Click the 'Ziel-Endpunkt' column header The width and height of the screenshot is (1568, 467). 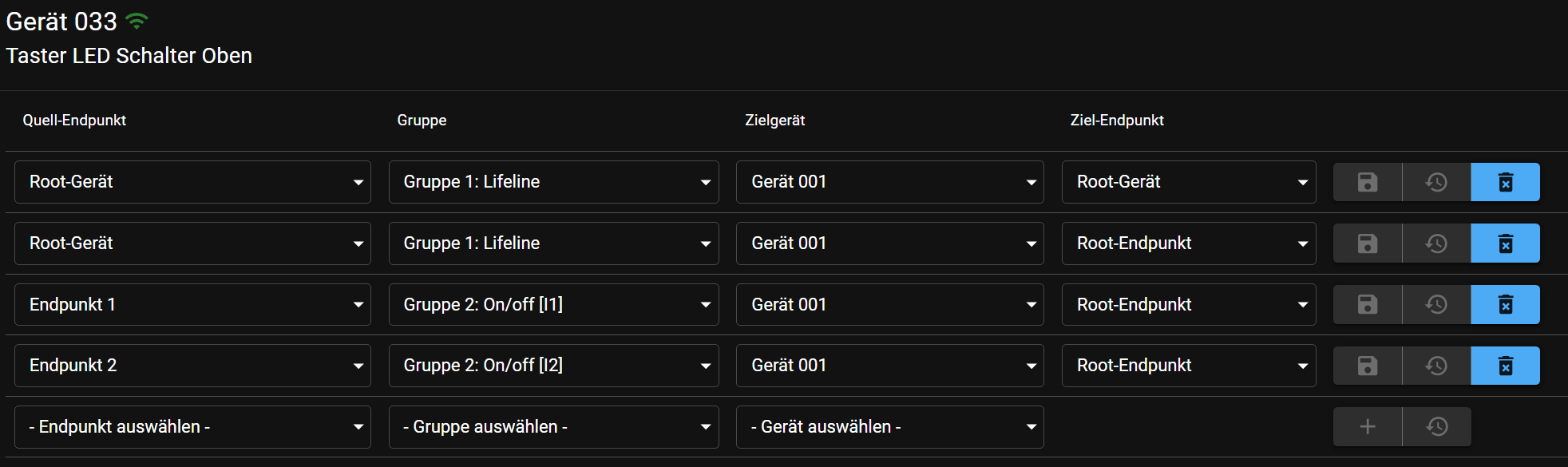(x=1117, y=121)
